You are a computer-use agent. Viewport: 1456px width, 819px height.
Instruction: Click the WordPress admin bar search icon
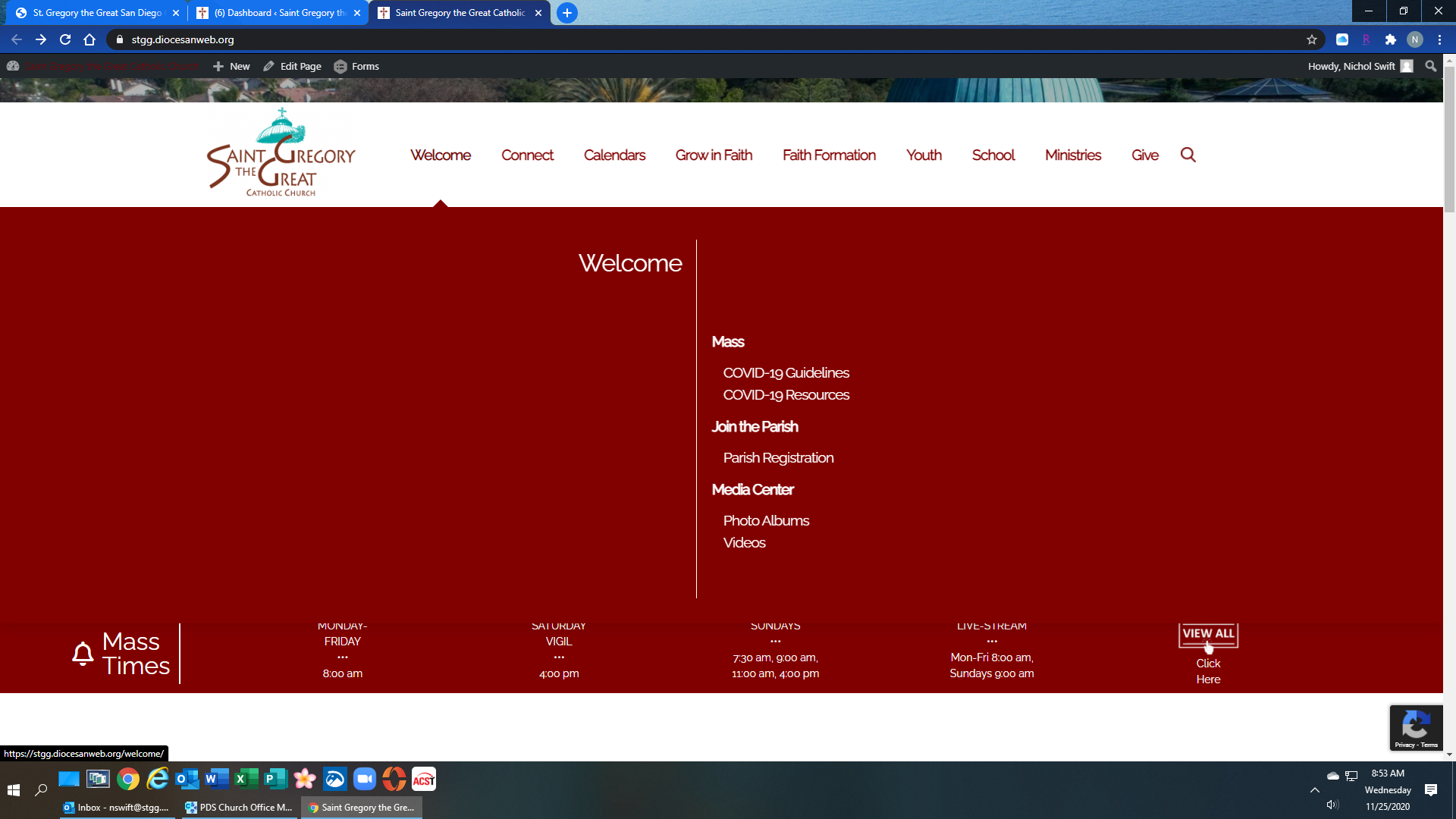click(x=1430, y=66)
